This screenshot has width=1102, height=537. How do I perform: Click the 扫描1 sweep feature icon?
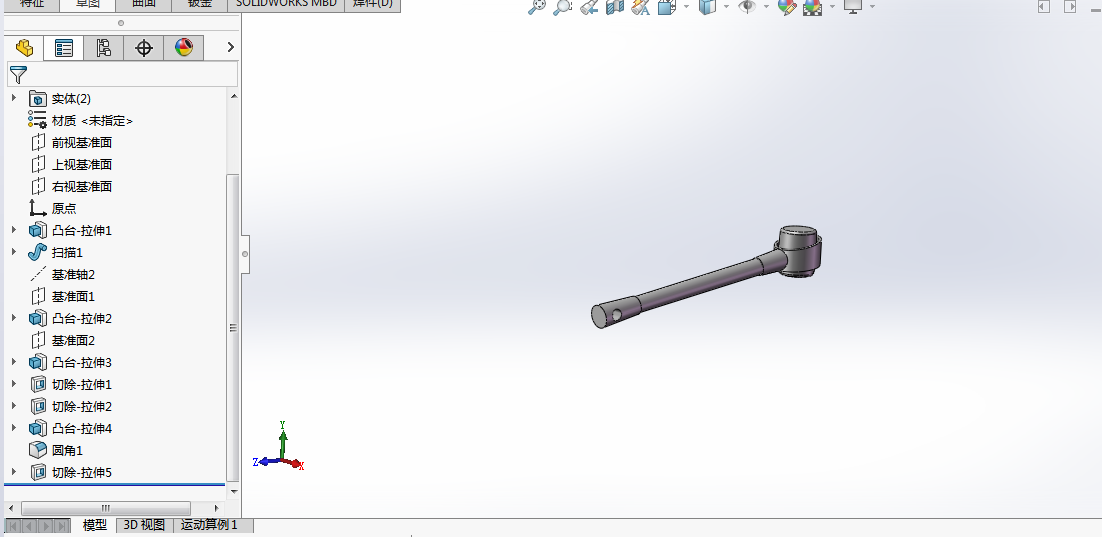(38, 252)
